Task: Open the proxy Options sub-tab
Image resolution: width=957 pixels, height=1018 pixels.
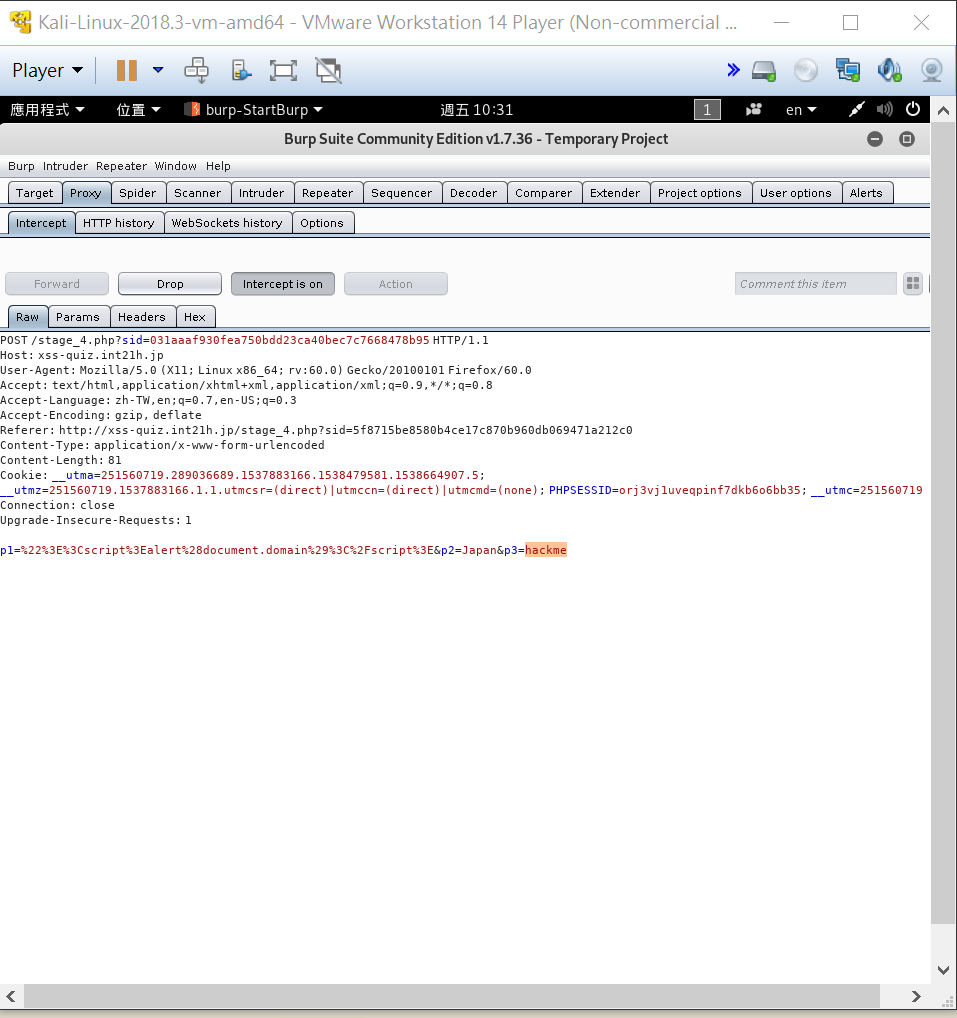Action: point(322,223)
